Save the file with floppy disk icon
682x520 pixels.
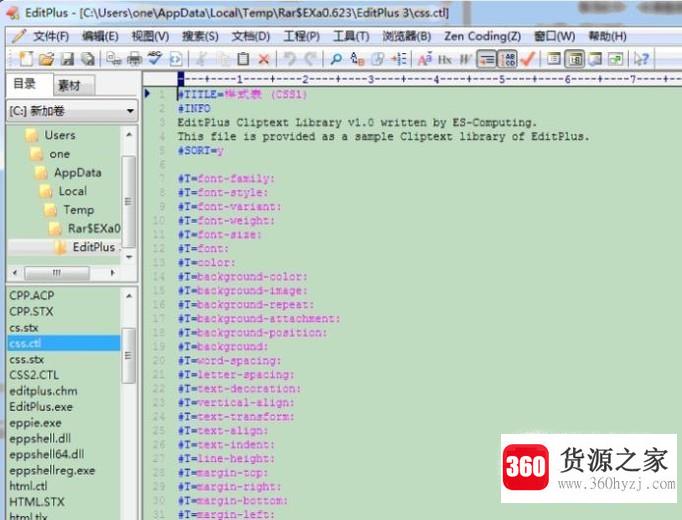(67, 59)
